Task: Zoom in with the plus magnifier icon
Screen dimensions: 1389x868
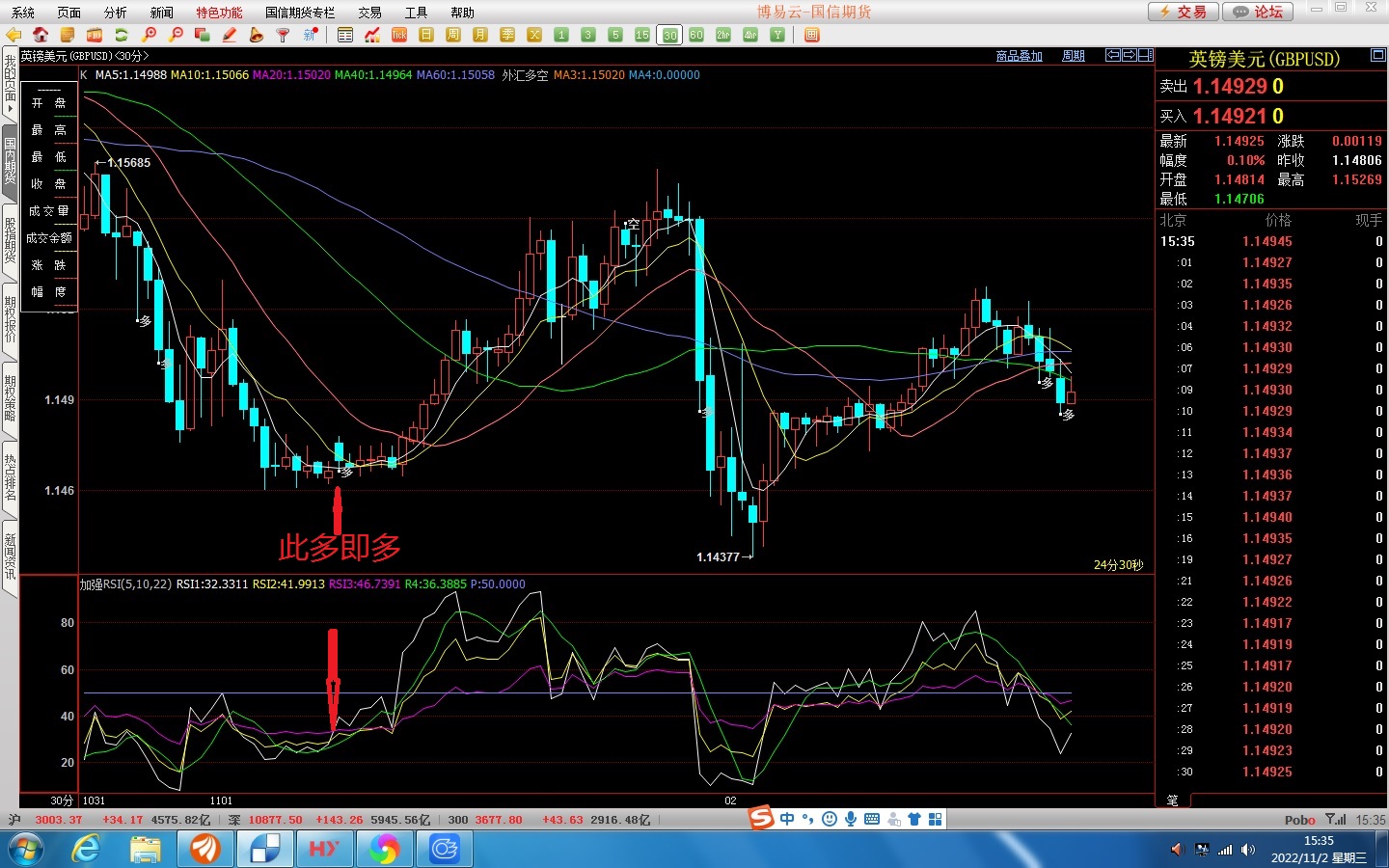Action: (x=149, y=35)
